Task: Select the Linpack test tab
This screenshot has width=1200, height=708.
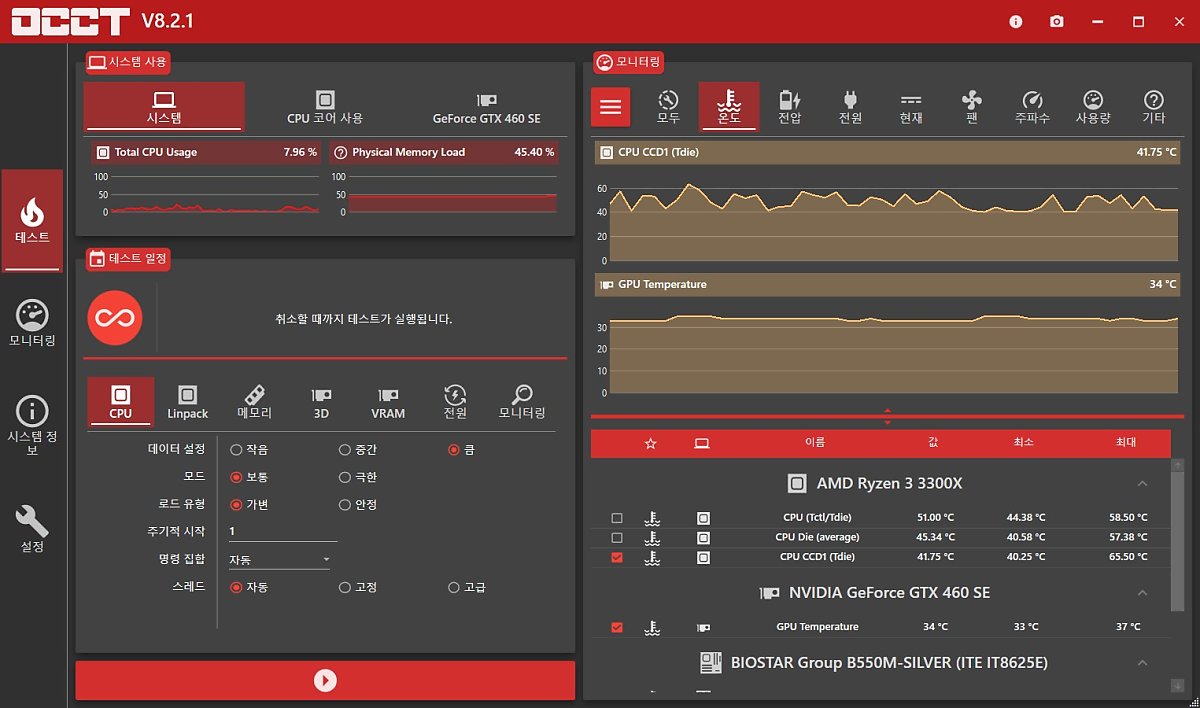Action: coord(188,402)
